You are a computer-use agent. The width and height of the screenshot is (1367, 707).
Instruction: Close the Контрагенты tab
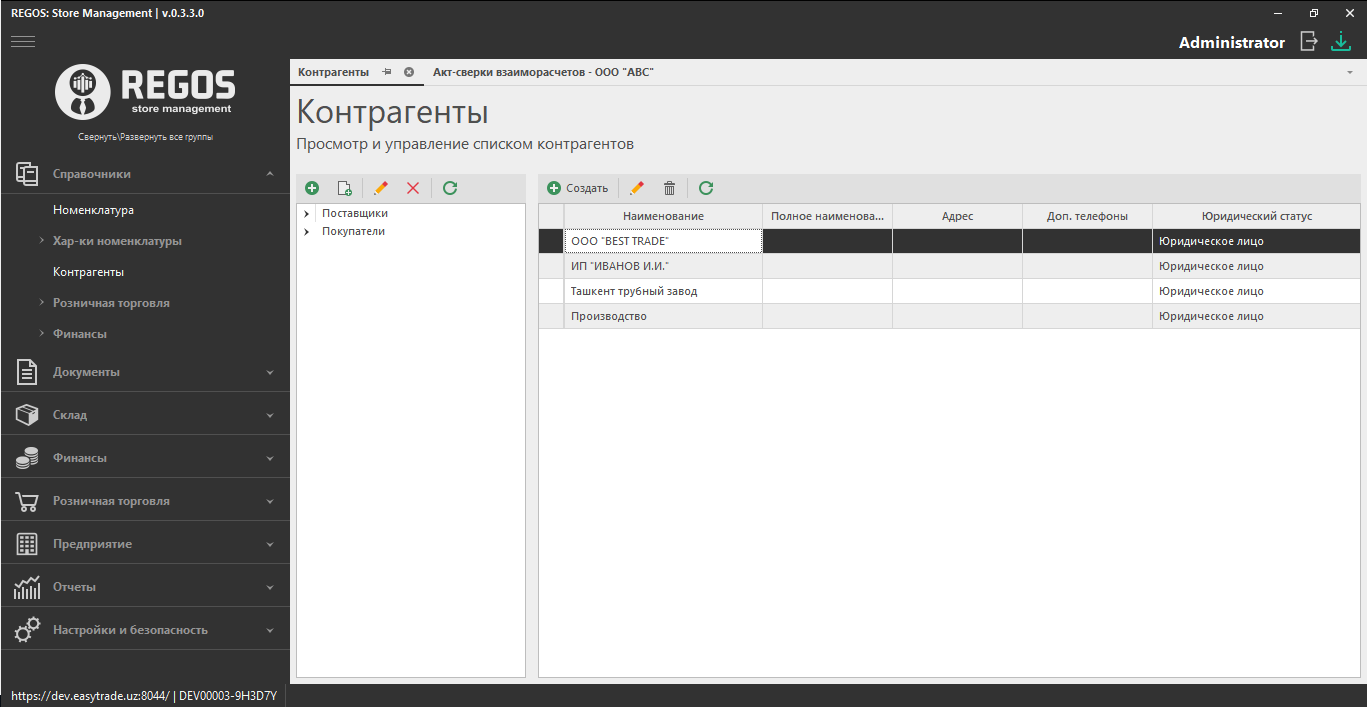coord(409,72)
